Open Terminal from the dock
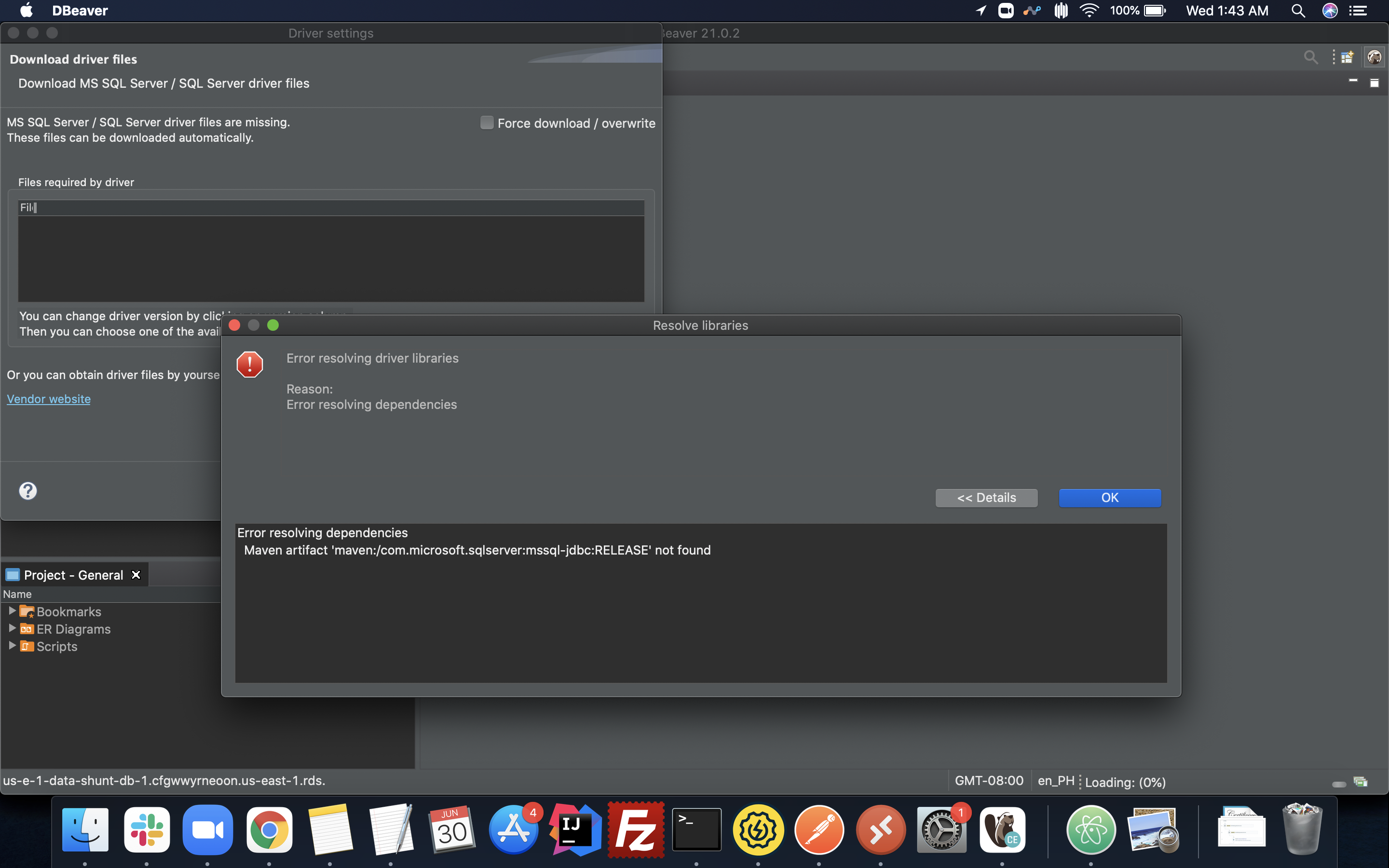Screen dimensions: 1389x868 [697, 829]
